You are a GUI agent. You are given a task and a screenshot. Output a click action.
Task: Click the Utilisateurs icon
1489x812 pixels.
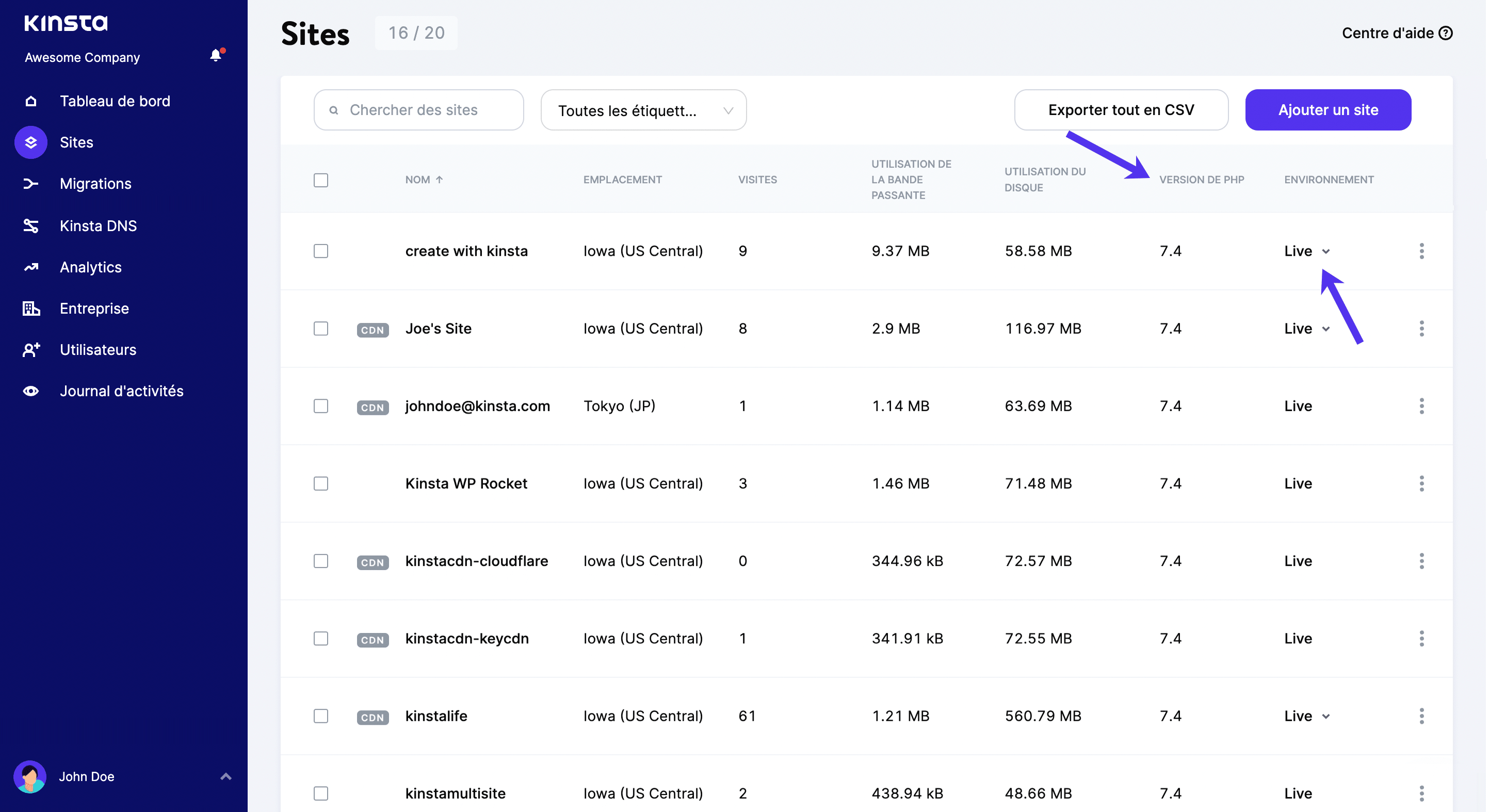pos(31,350)
